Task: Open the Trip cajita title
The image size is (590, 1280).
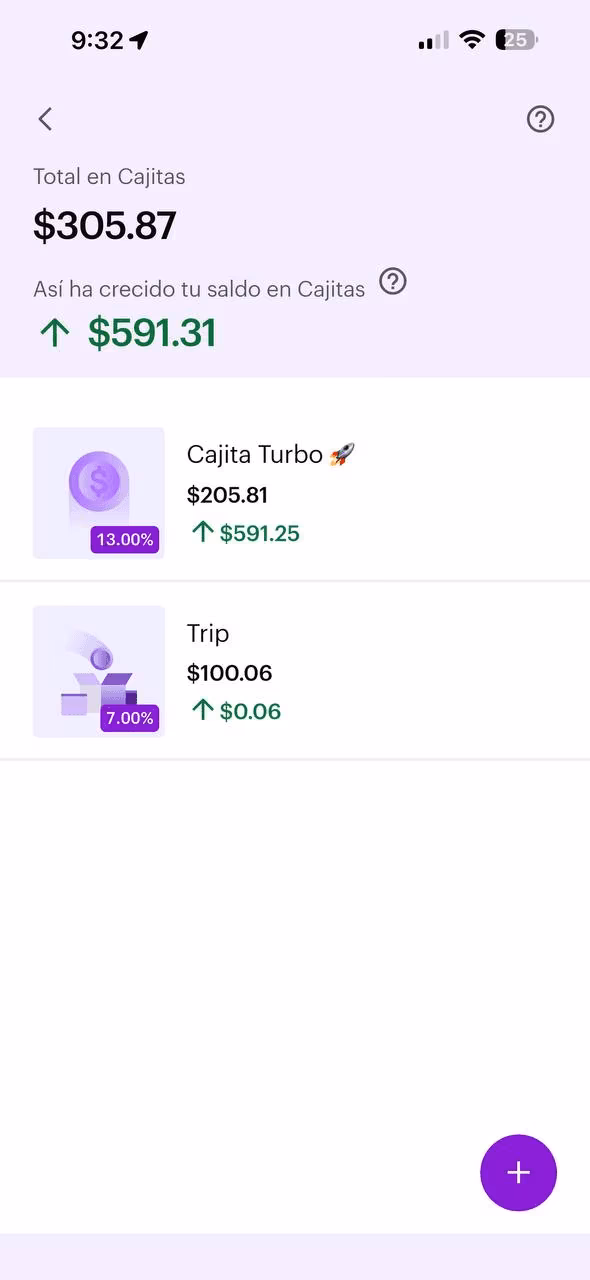Action: 208,633
